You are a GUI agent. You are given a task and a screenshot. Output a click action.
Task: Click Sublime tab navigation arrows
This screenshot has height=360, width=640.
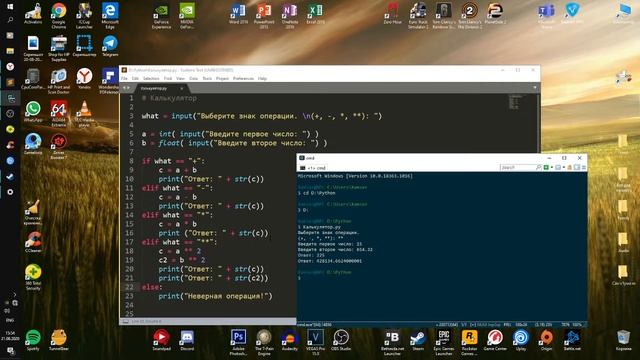pyautogui.click(x=126, y=88)
